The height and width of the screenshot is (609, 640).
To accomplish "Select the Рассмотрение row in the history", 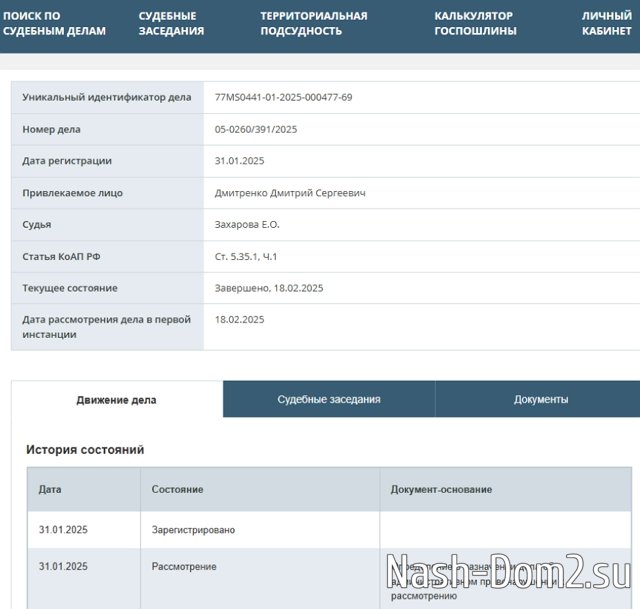I will point(184,567).
